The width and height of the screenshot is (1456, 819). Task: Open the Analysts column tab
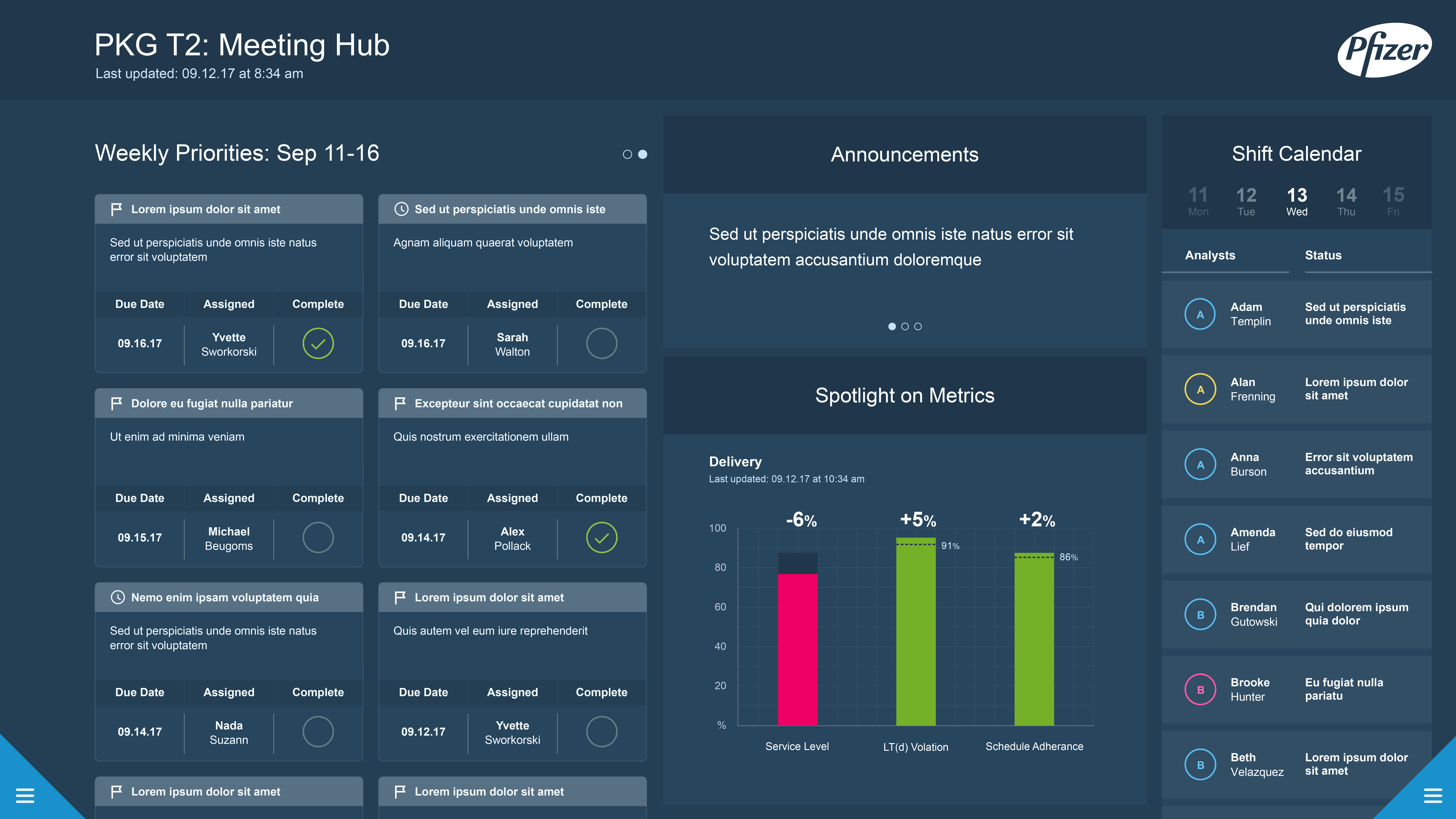point(1210,256)
